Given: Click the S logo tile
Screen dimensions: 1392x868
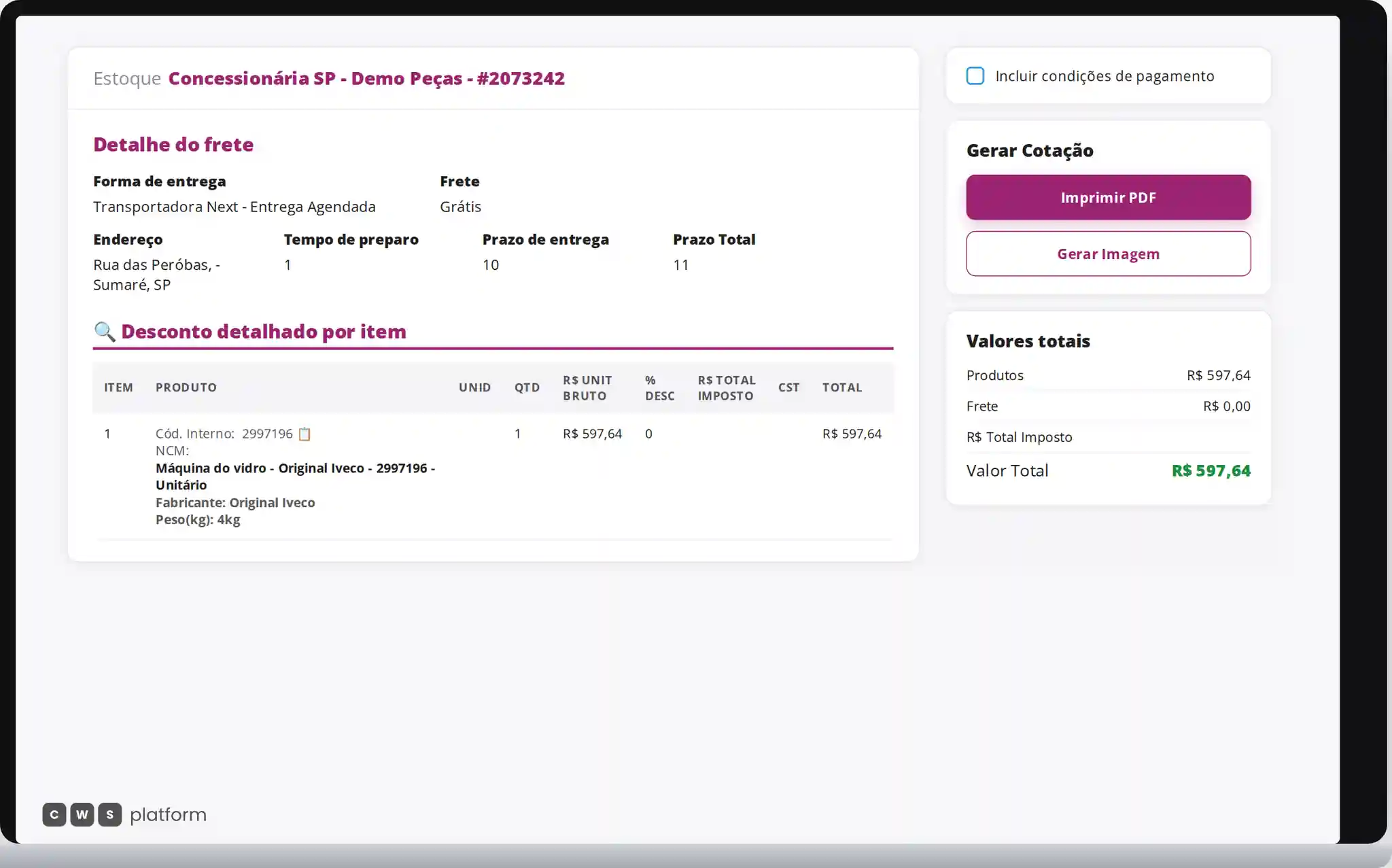Looking at the screenshot, I should click(x=110, y=814).
